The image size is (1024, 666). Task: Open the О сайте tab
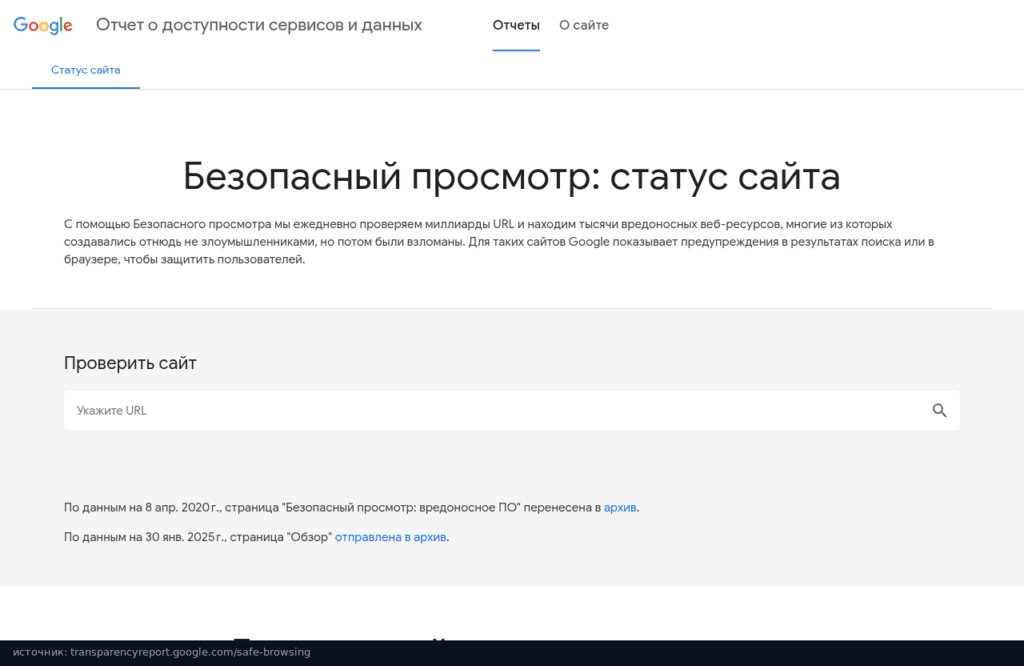pos(584,25)
